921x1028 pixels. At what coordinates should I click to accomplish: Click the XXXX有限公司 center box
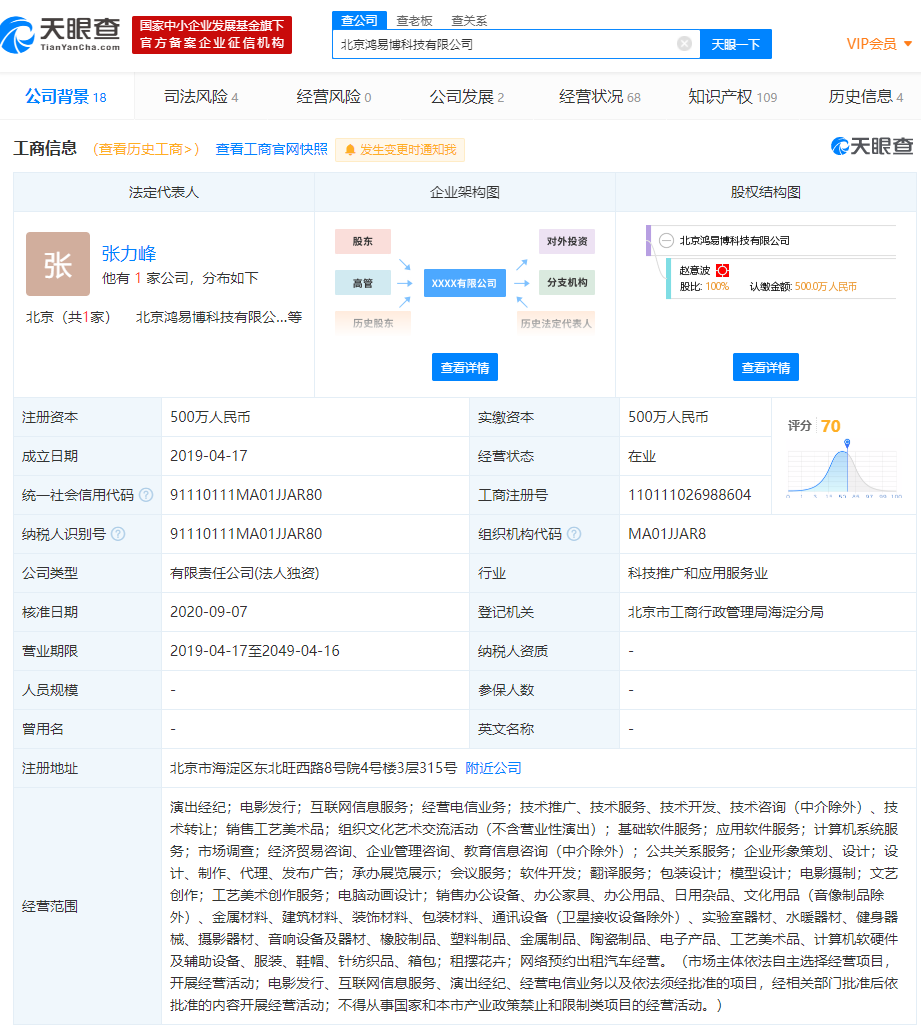pos(465,283)
